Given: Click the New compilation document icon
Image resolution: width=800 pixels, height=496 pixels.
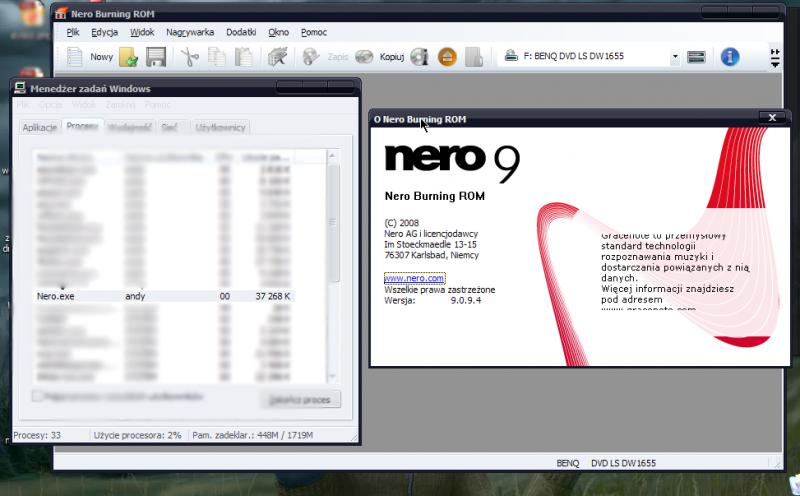Looking at the screenshot, I should coord(74,57).
